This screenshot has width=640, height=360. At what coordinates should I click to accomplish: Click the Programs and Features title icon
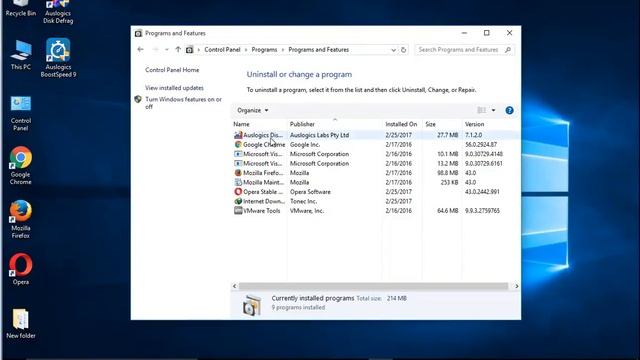tap(138, 33)
